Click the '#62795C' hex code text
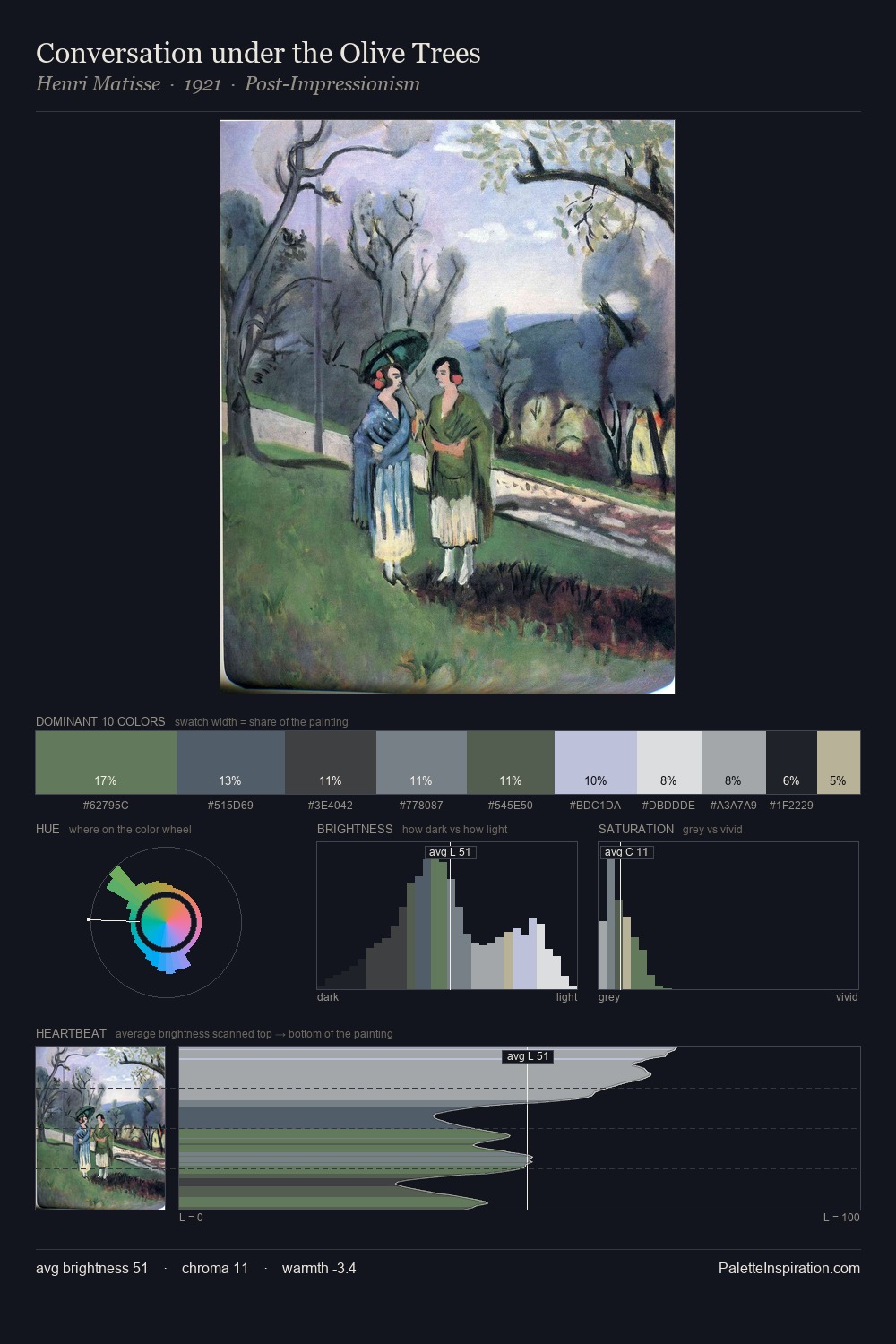 pos(106,805)
